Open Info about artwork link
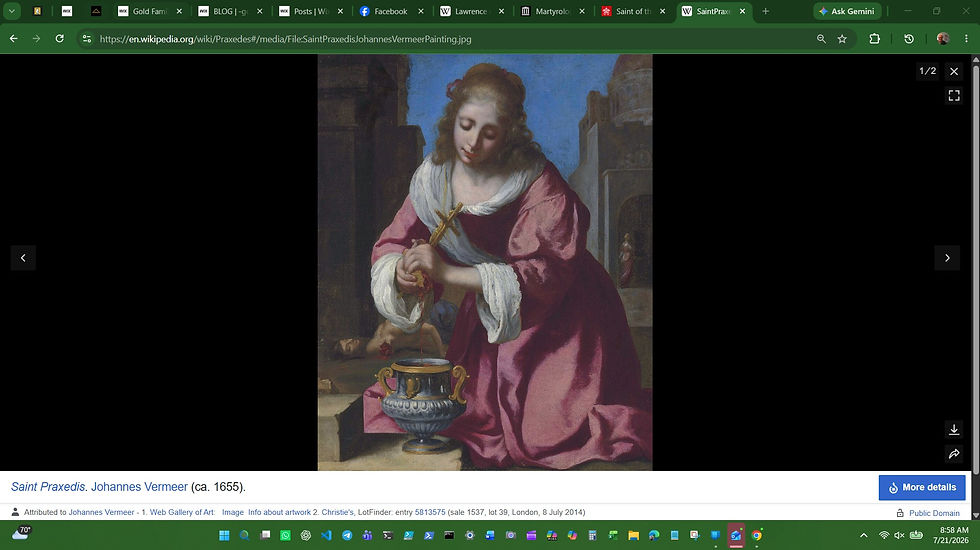Image resolution: width=980 pixels, height=550 pixels. (279, 512)
